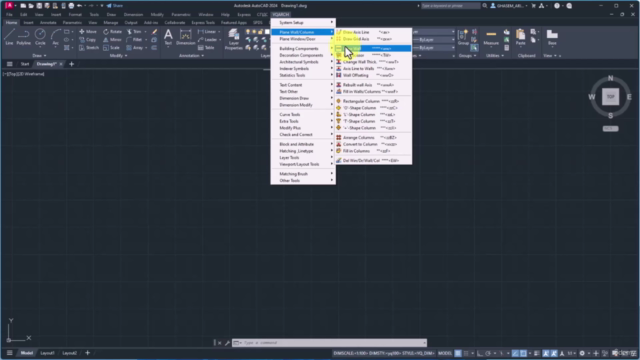Select the Line tool
640x360 pixels.
pyautogui.click(x=9, y=37)
